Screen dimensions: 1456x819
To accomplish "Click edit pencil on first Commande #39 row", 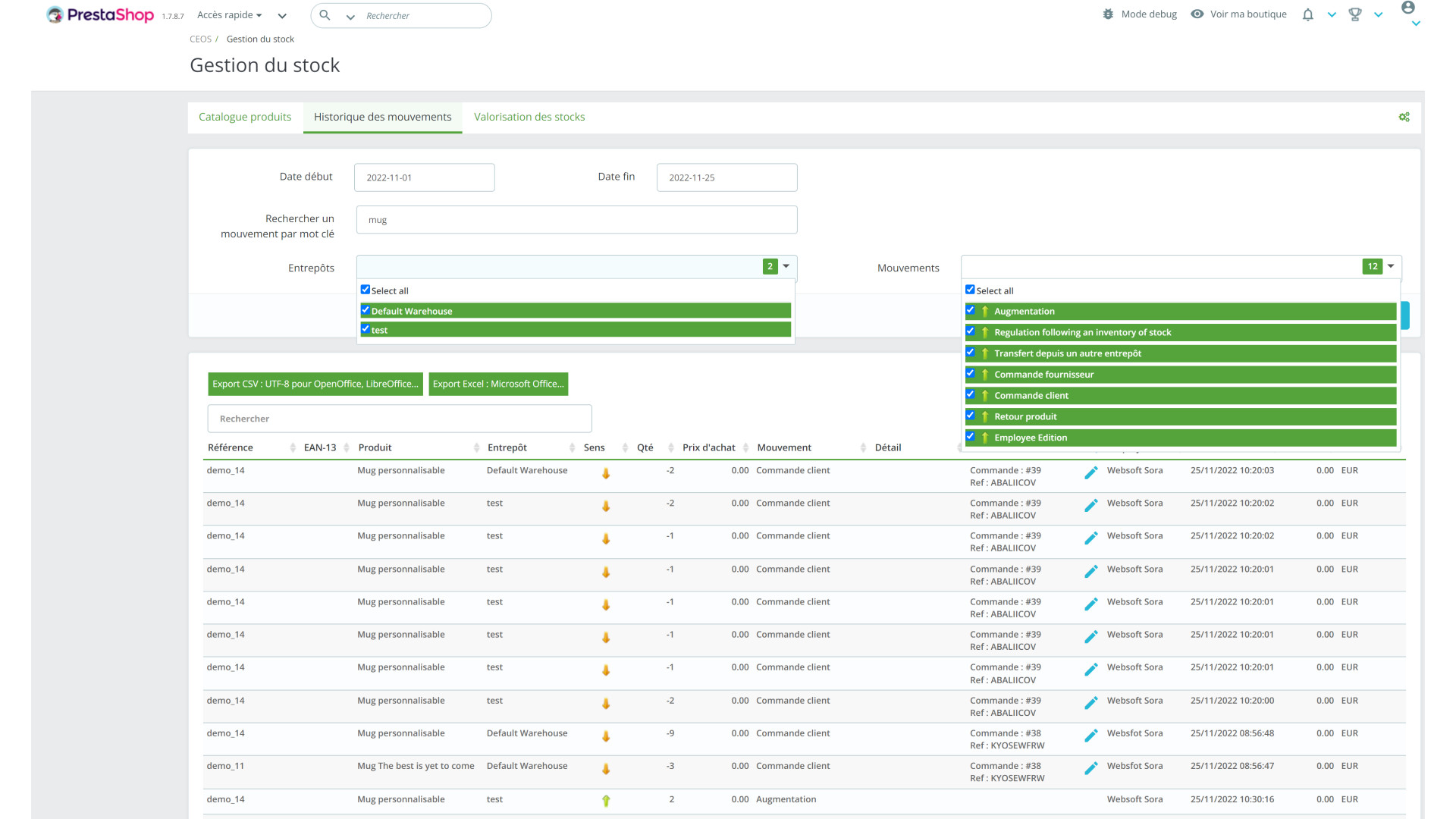I will (1090, 473).
